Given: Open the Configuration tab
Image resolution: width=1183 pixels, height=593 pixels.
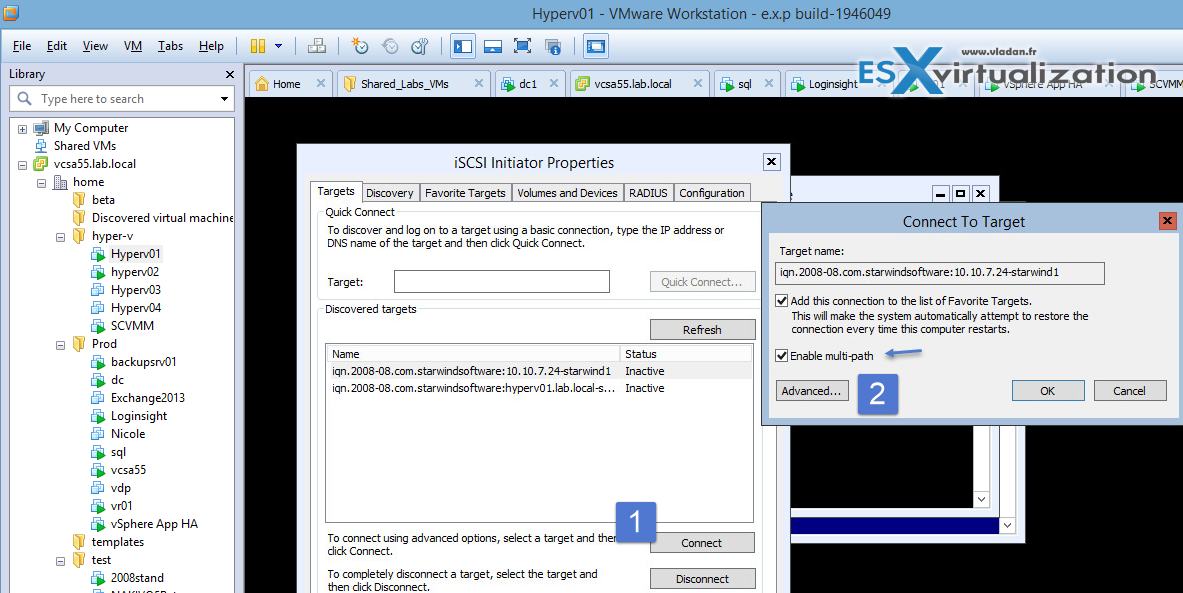Looking at the screenshot, I should [711, 193].
